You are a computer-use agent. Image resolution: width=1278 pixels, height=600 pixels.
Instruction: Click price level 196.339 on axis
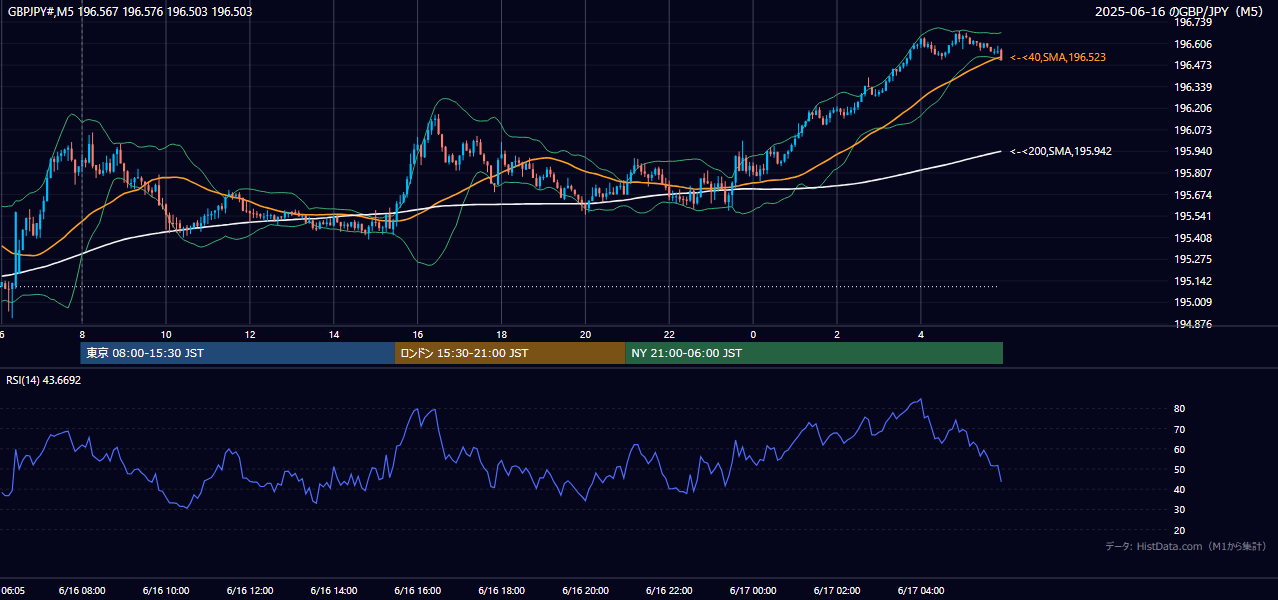tap(1194, 87)
